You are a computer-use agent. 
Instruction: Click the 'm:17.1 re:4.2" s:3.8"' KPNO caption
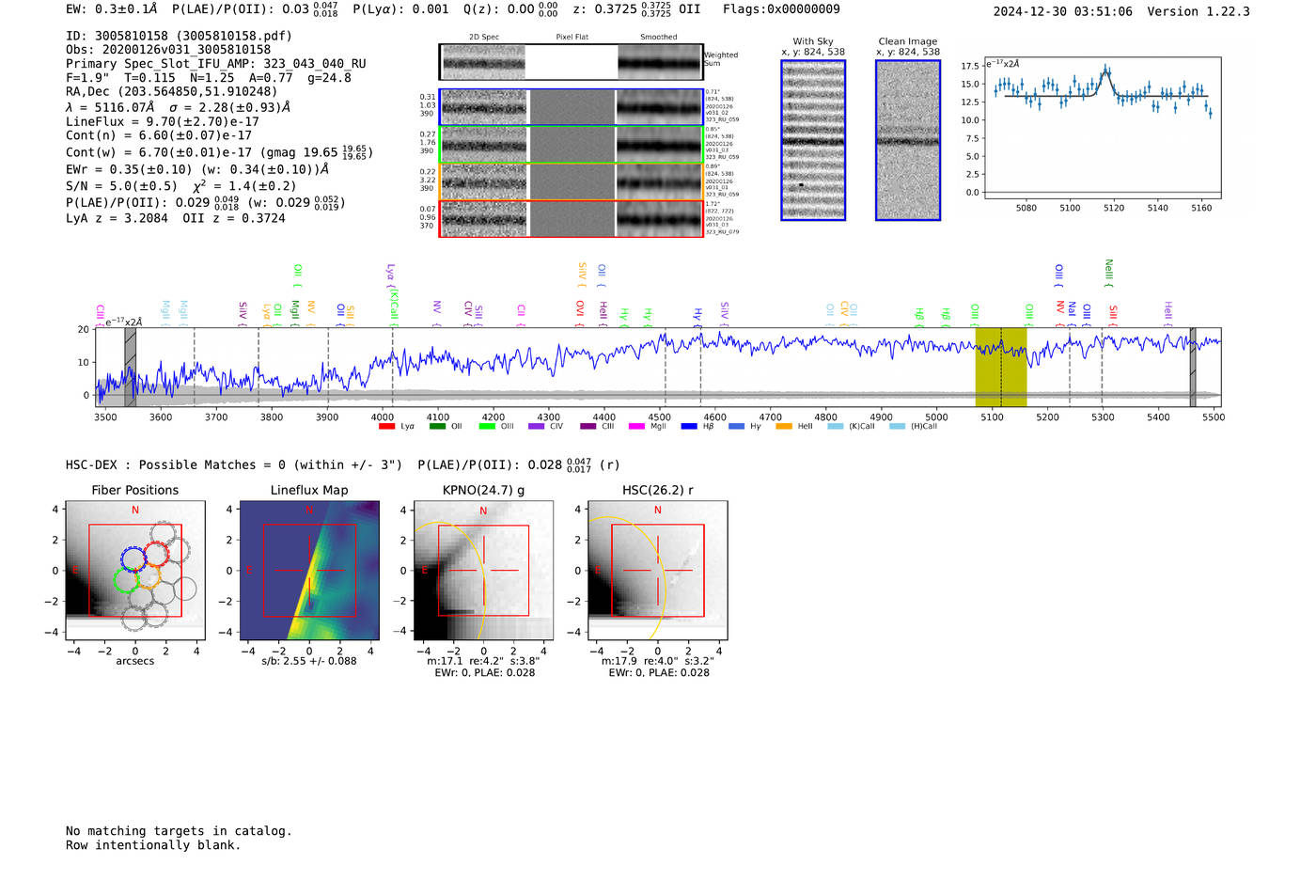(x=483, y=661)
